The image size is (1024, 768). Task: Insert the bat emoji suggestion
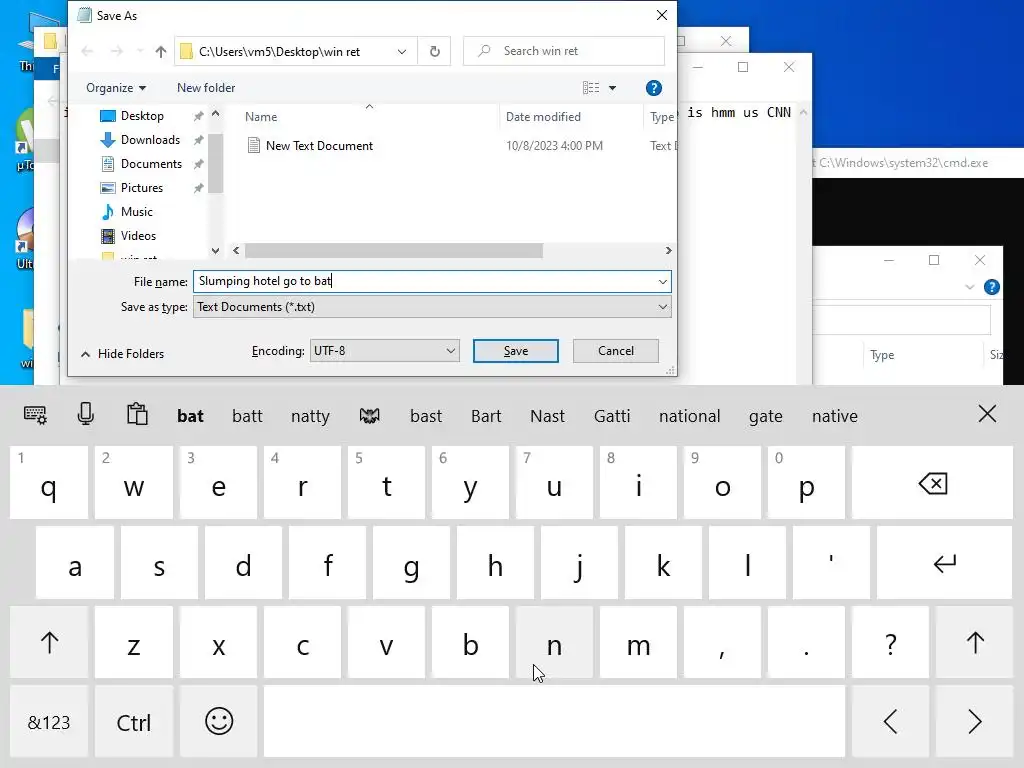pos(370,416)
